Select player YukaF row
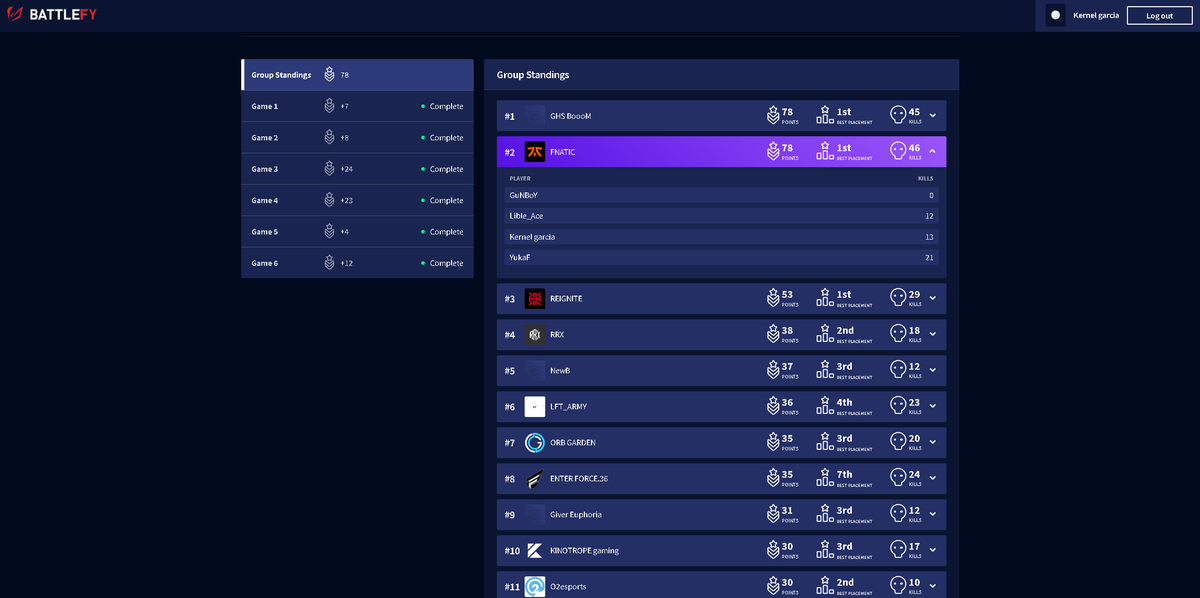Screen dimensions: 1200x598 click(x=721, y=257)
